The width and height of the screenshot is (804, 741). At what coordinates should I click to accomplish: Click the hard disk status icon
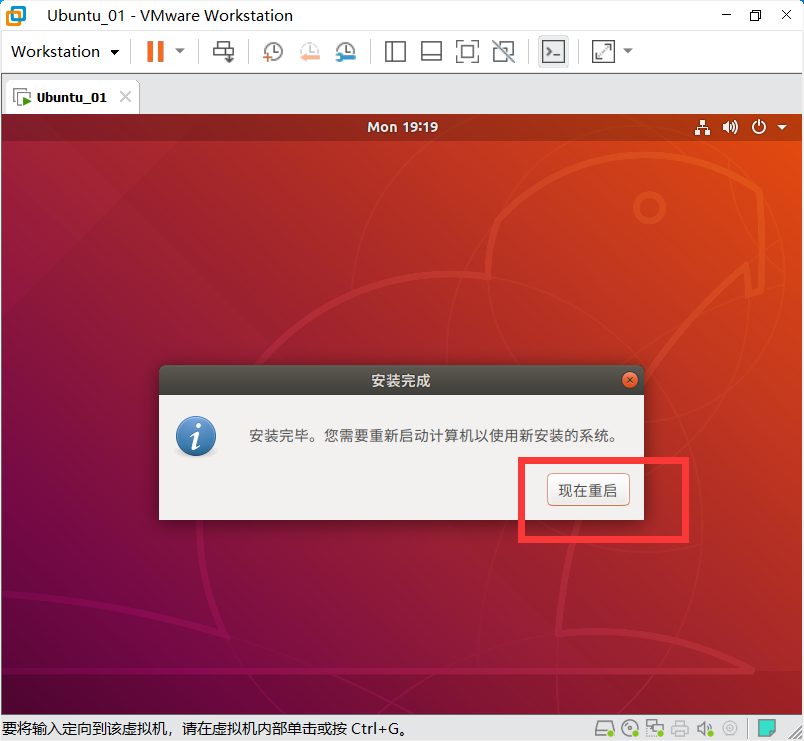(605, 728)
